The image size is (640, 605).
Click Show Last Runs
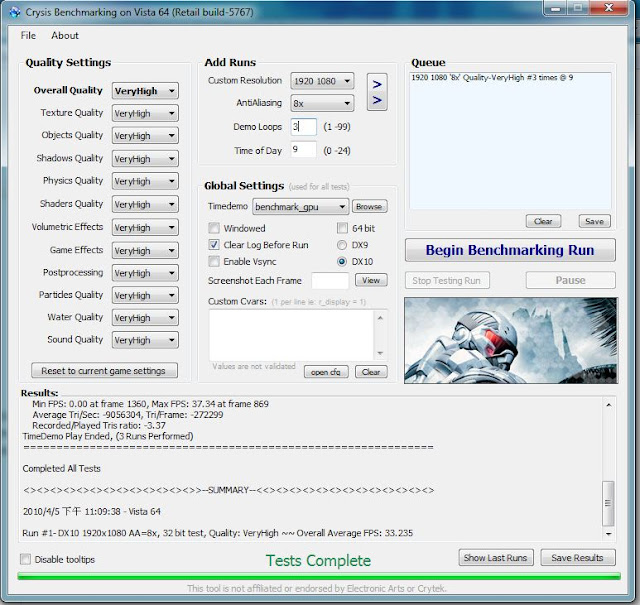pyautogui.click(x=496, y=558)
